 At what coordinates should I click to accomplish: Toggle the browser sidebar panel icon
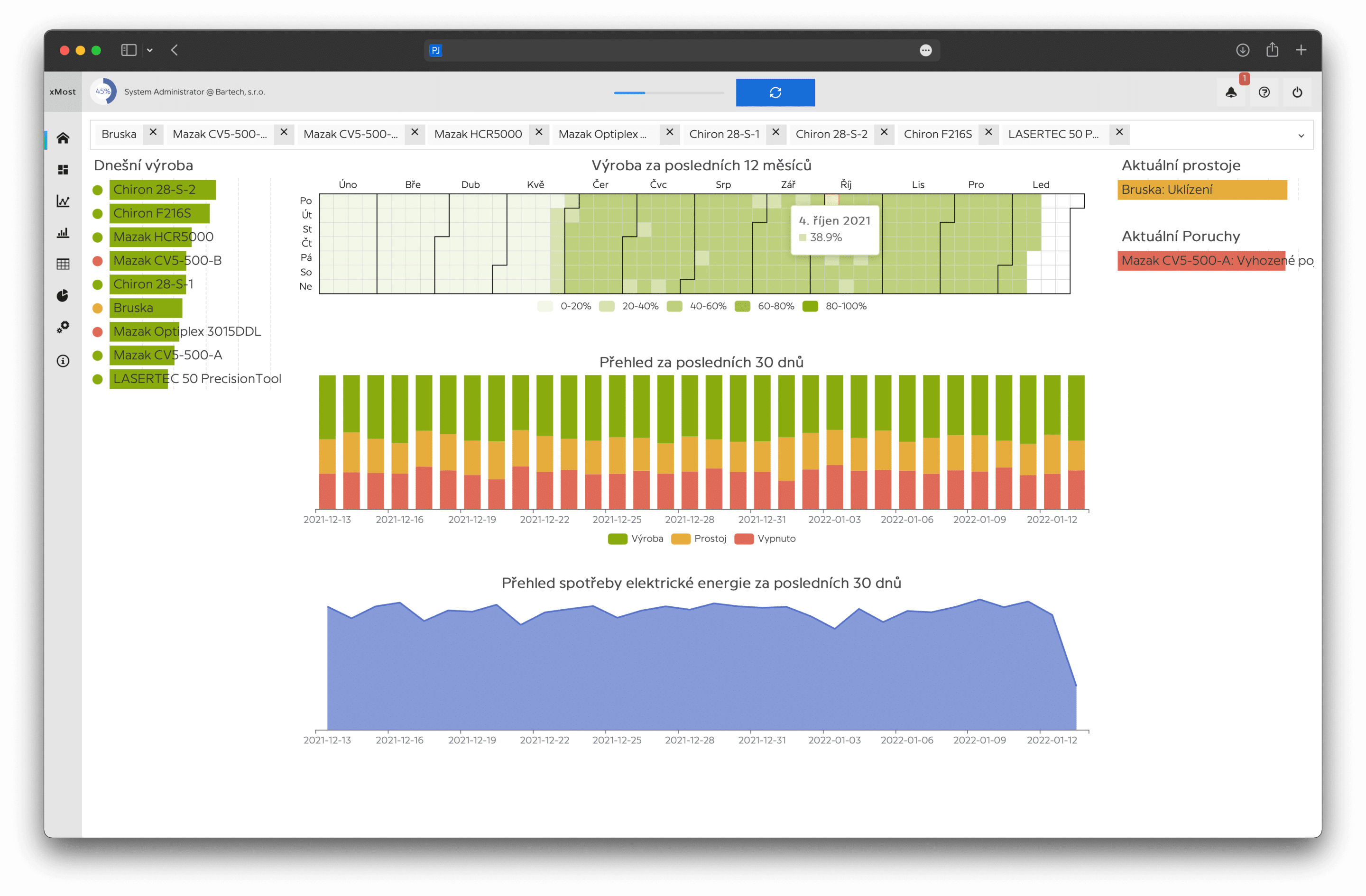click(x=129, y=50)
